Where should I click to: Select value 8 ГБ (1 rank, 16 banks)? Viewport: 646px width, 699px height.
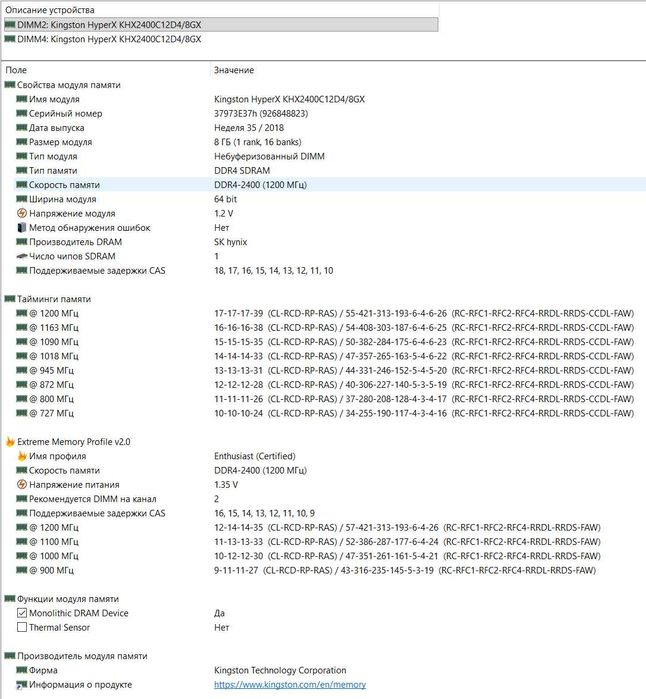[x=258, y=142]
